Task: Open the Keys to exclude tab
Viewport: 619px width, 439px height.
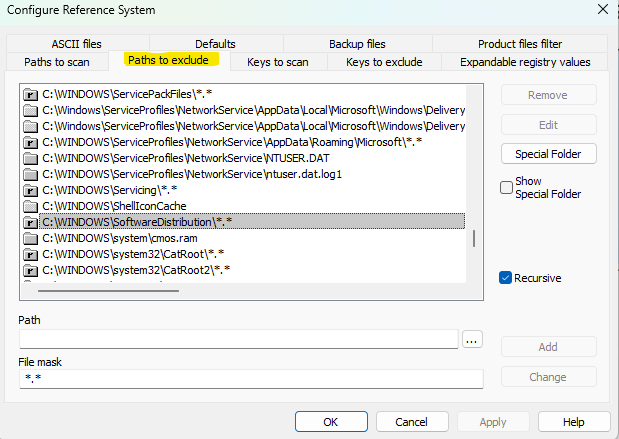Action: [384, 62]
